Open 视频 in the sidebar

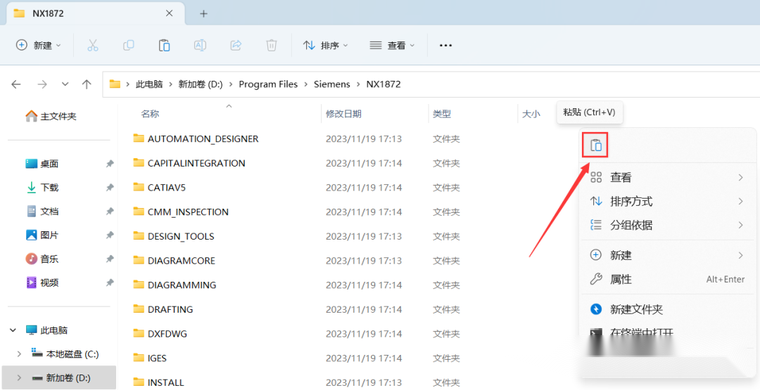42,282
